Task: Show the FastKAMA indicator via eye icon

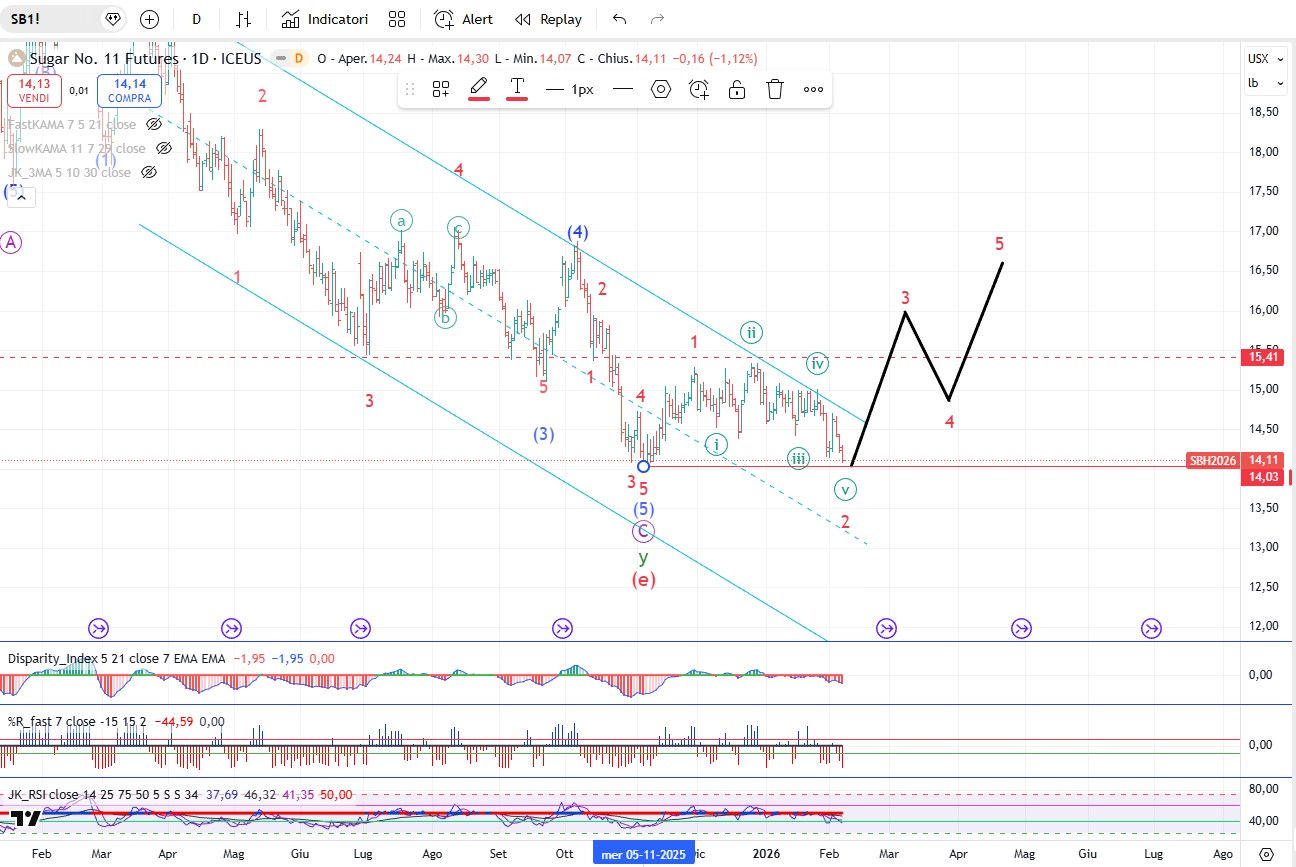Action: (x=154, y=125)
